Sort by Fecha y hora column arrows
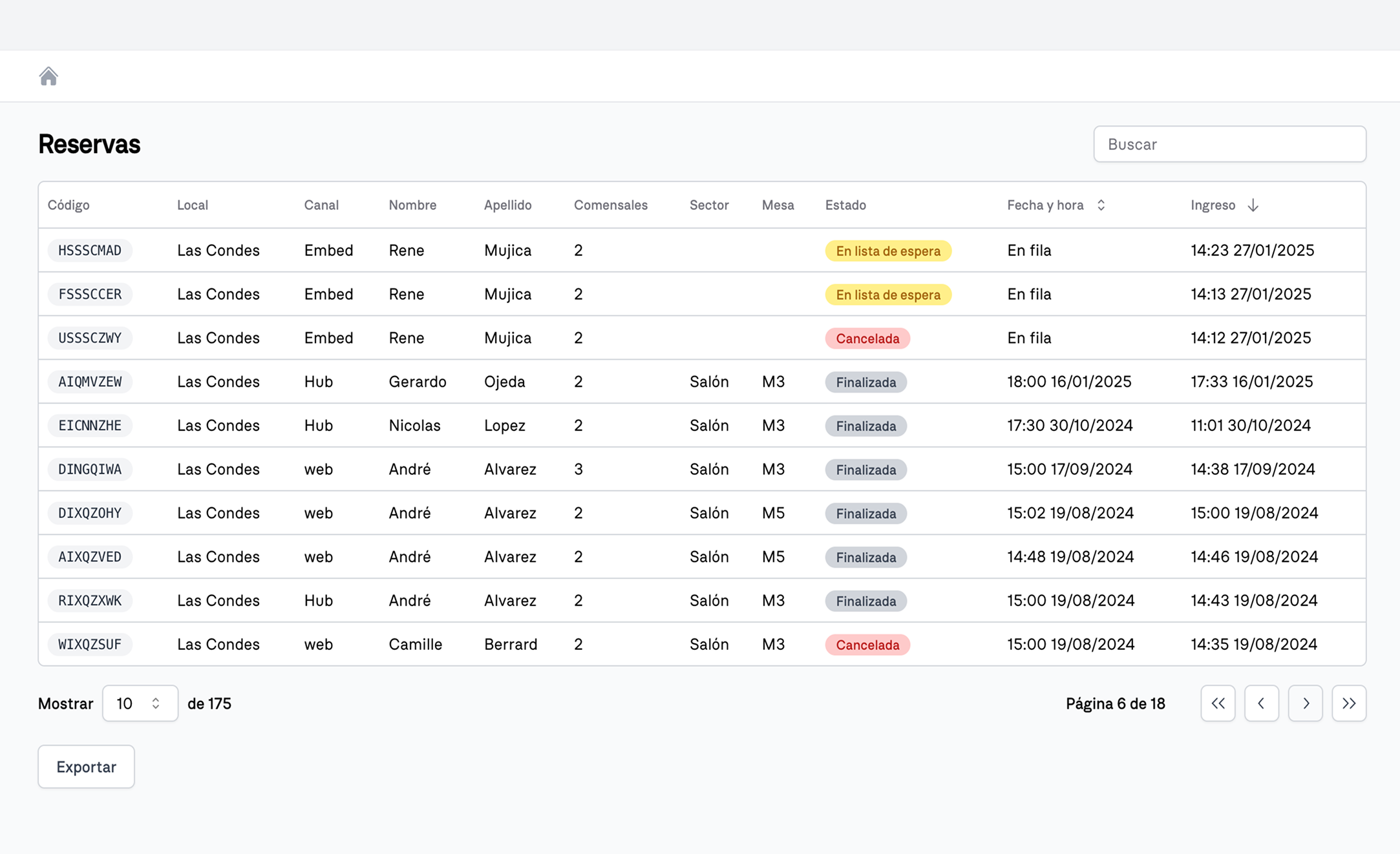This screenshot has height=854, width=1400. click(1101, 205)
